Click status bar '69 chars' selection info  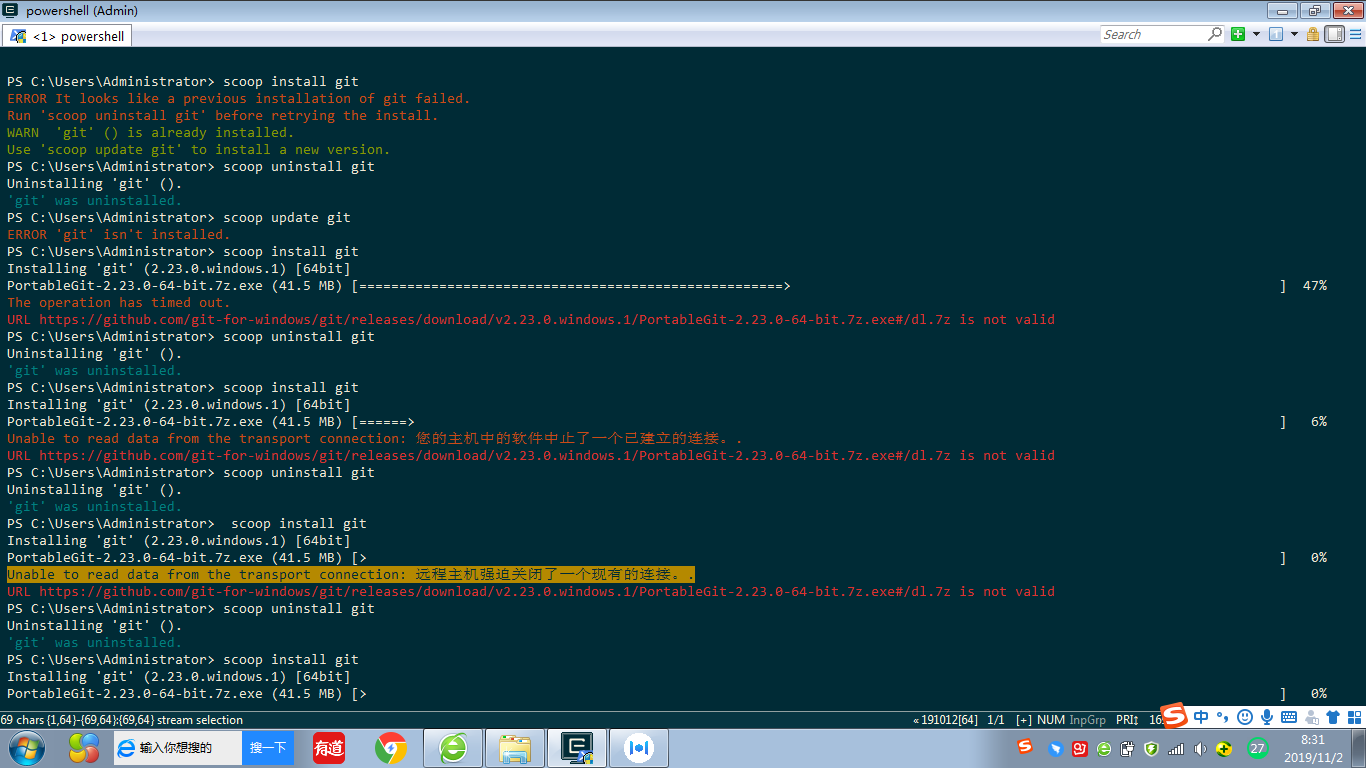121,720
